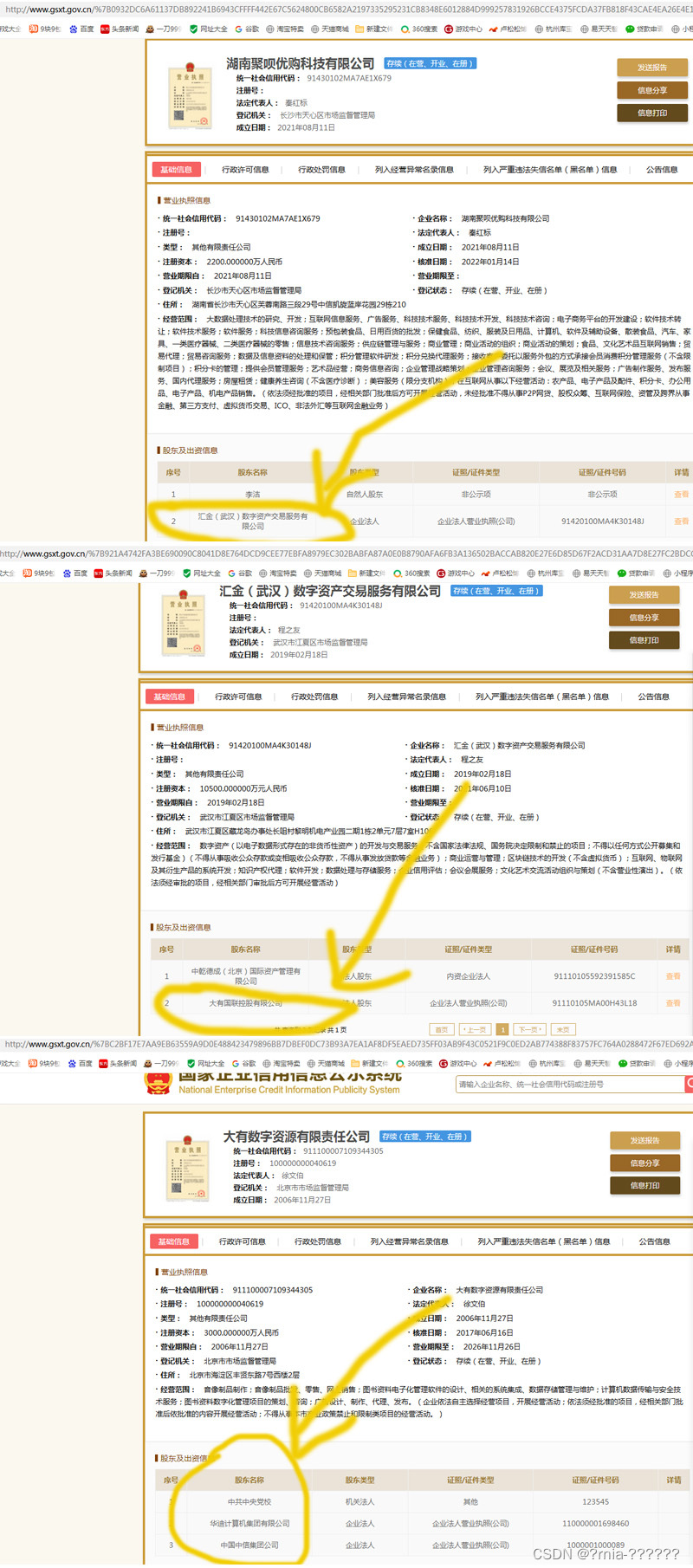Click 信息打印 button for 汇金（武汉）

point(644,640)
